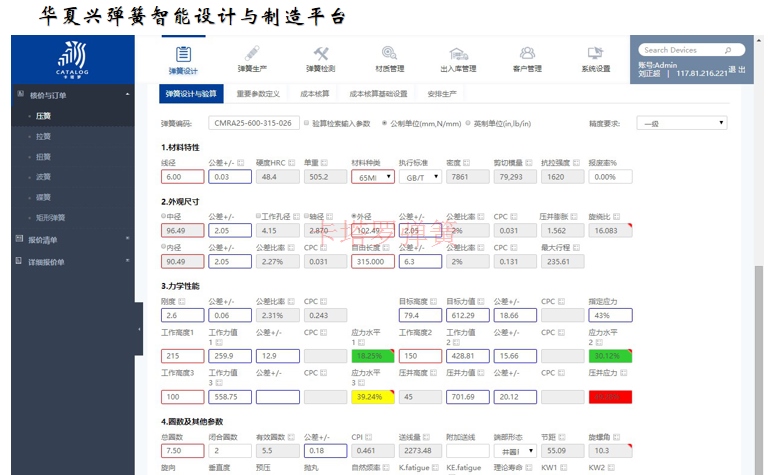Viewport: 772px width, 475px height.
Task: Click the red 压并应力 cell
Action: tap(610, 397)
